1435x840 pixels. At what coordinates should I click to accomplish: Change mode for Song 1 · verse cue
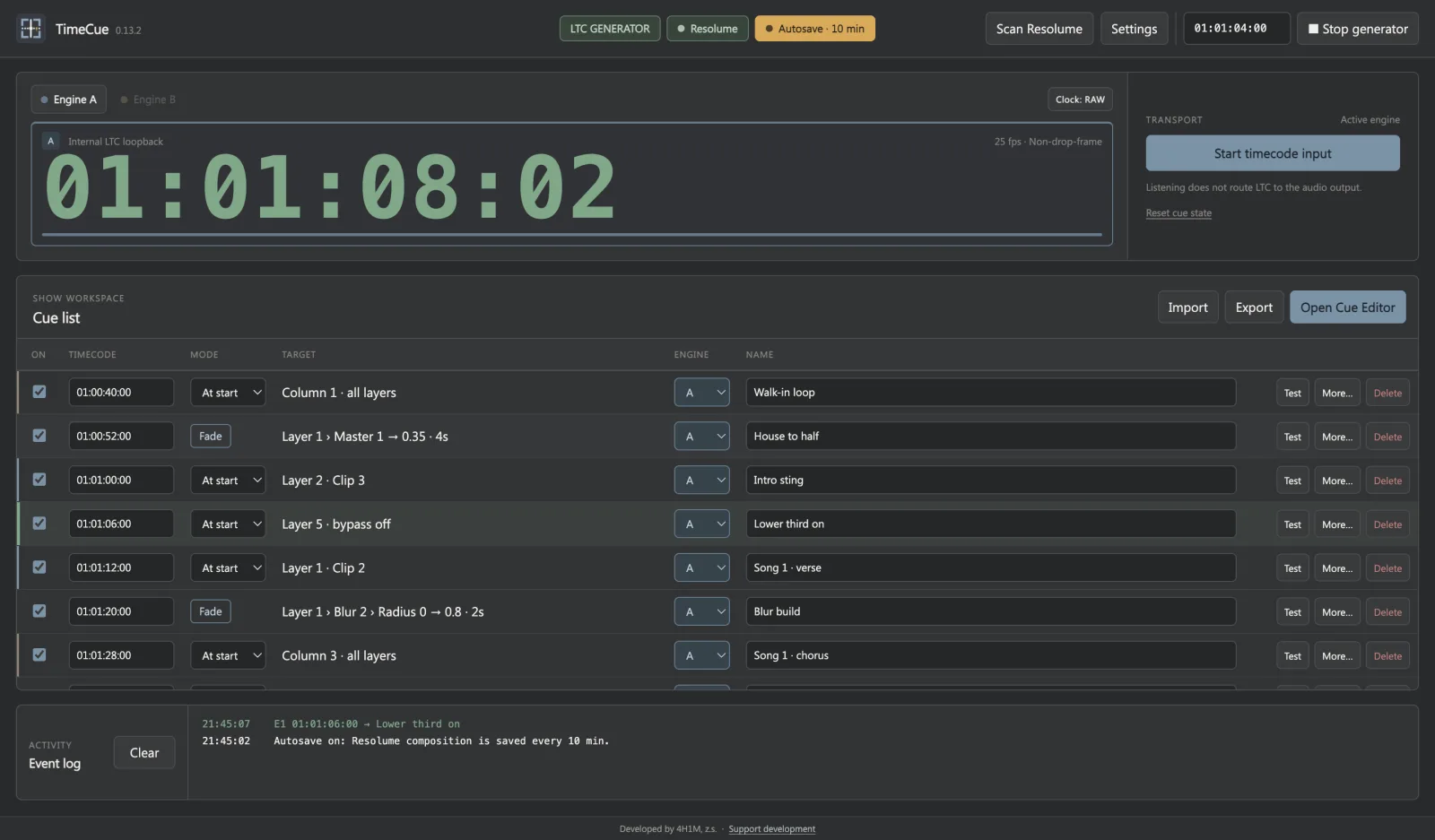[x=228, y=568]
